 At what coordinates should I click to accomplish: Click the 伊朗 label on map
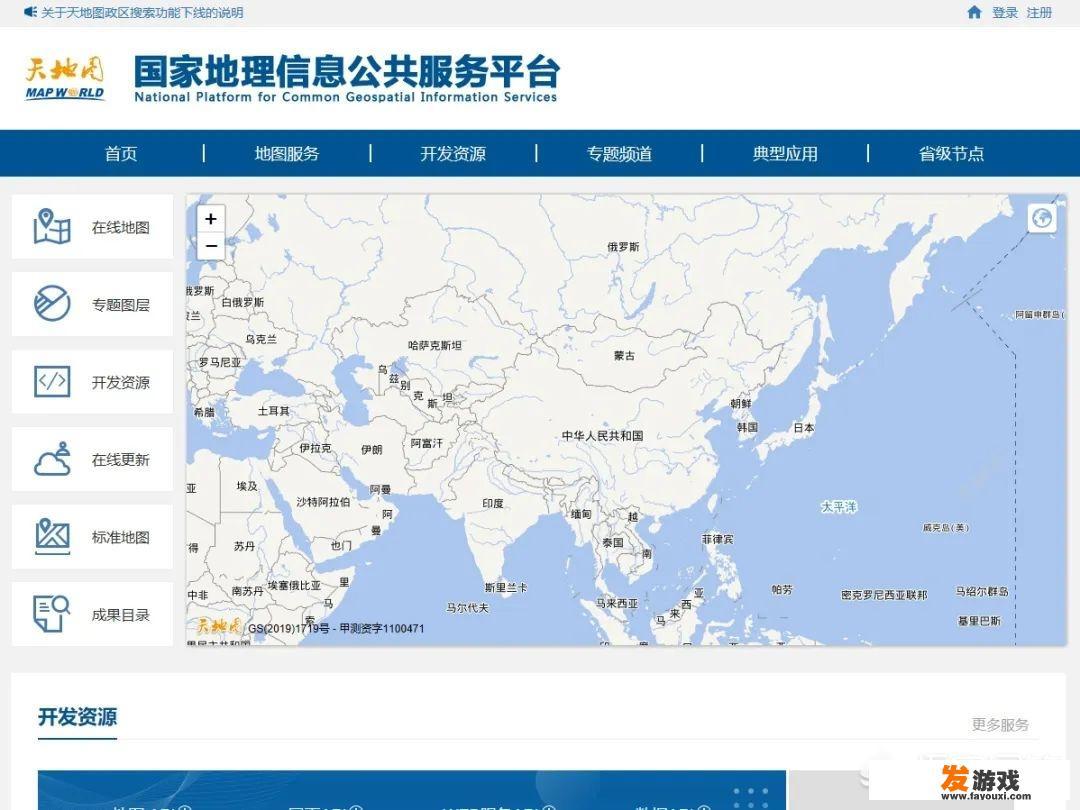coord(372,450)
